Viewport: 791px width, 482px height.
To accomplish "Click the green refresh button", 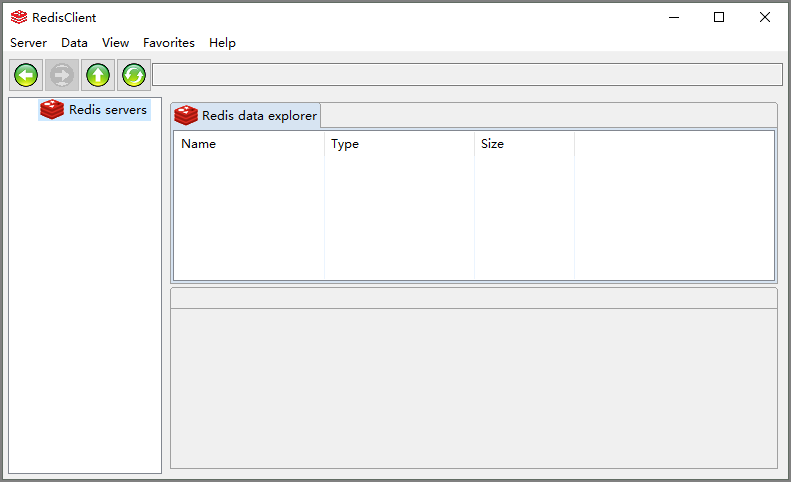I will (134, 75).
